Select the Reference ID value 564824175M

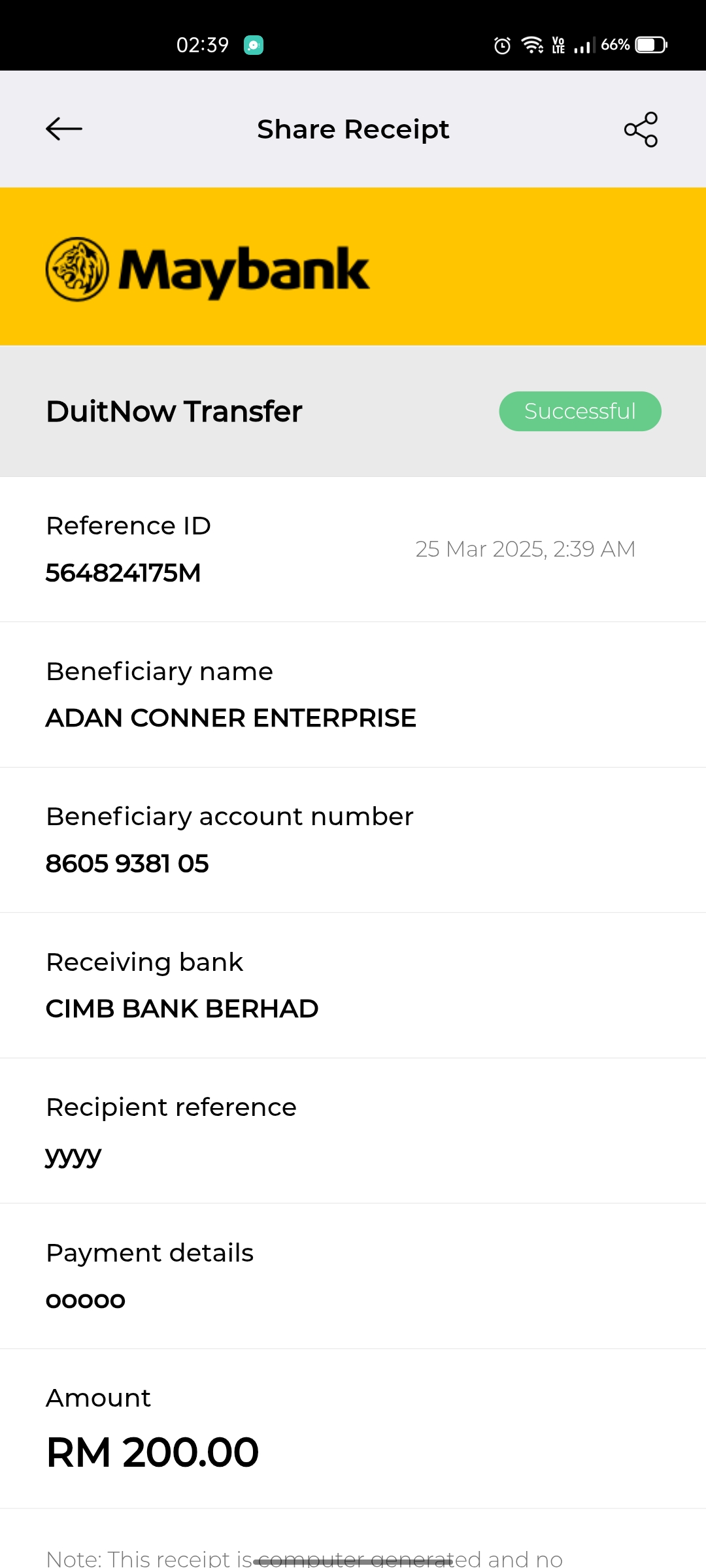click(x=123, y=573)
